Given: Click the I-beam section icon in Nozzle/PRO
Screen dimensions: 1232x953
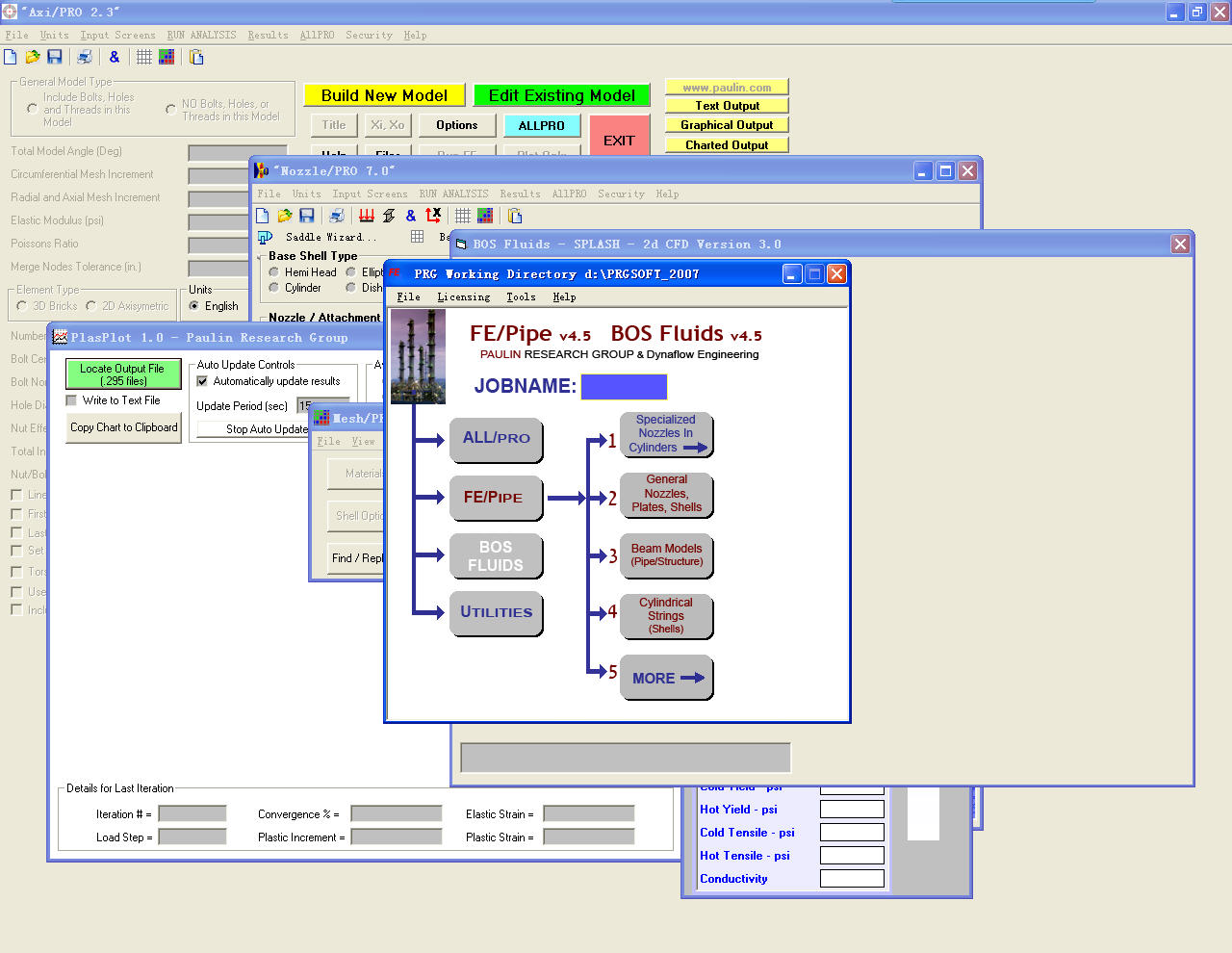Looking at the screenshot, I should pyautogui.click(x=389, y=216).
